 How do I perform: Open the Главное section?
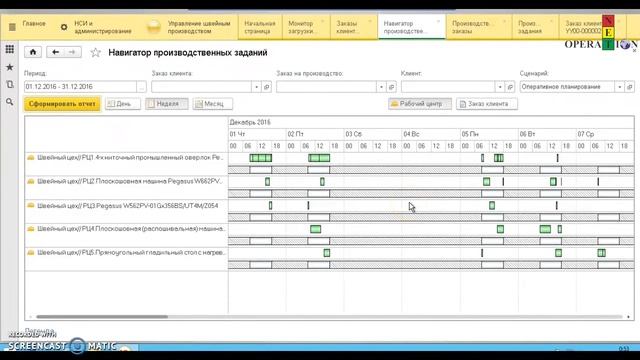(34, 24)
